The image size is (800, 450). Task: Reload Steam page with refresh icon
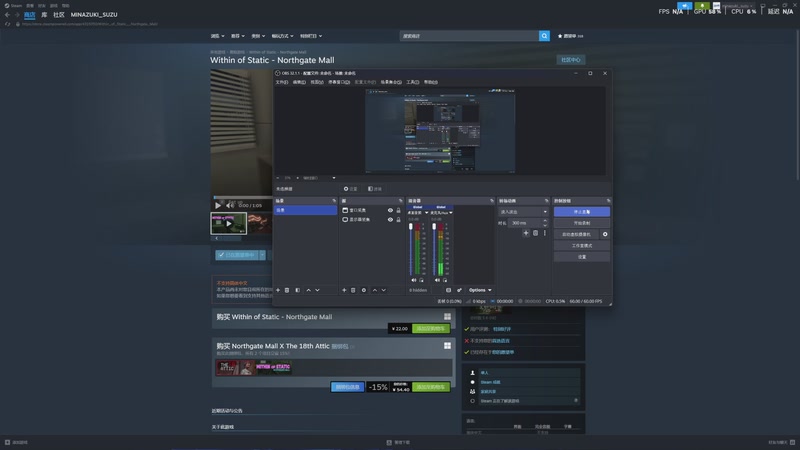(x=7, y=24)
